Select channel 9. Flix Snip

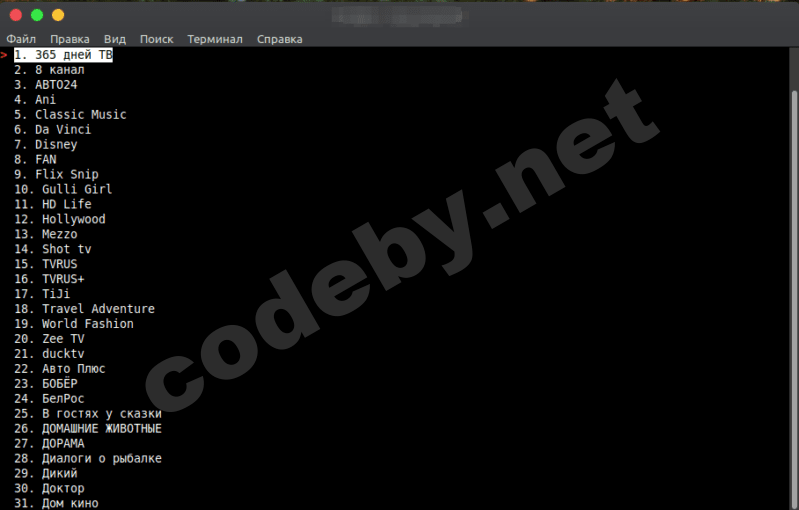point(56,174)
